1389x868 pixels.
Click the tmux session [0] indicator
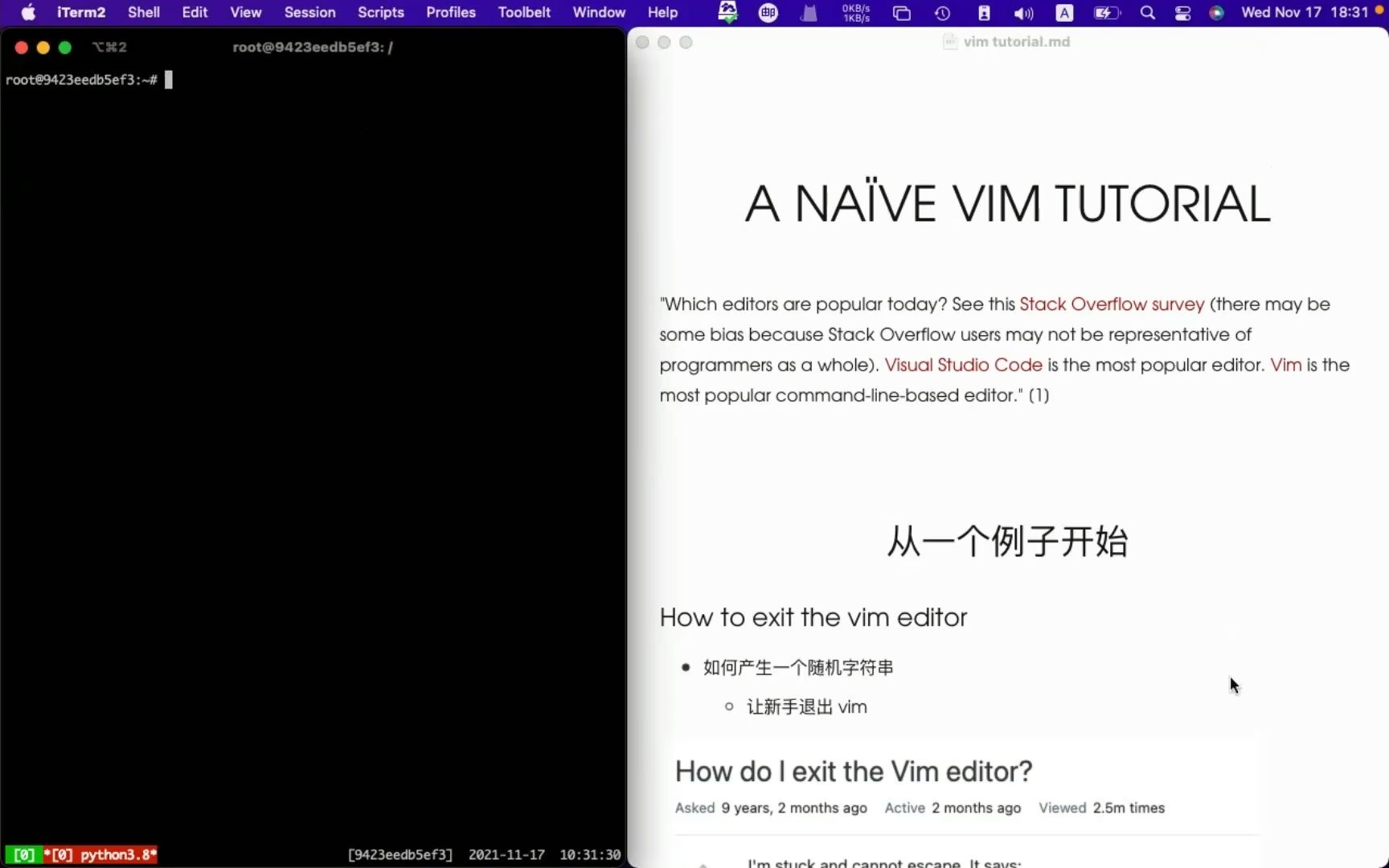point(24,854)
